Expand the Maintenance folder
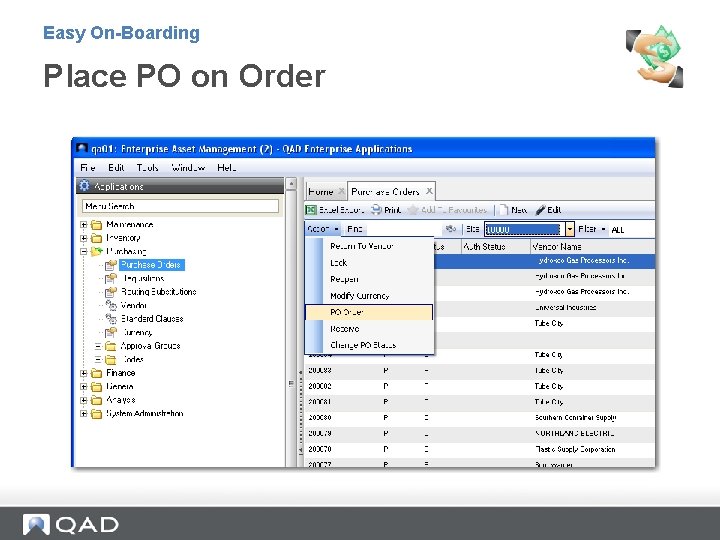 [x=84, y=225]
